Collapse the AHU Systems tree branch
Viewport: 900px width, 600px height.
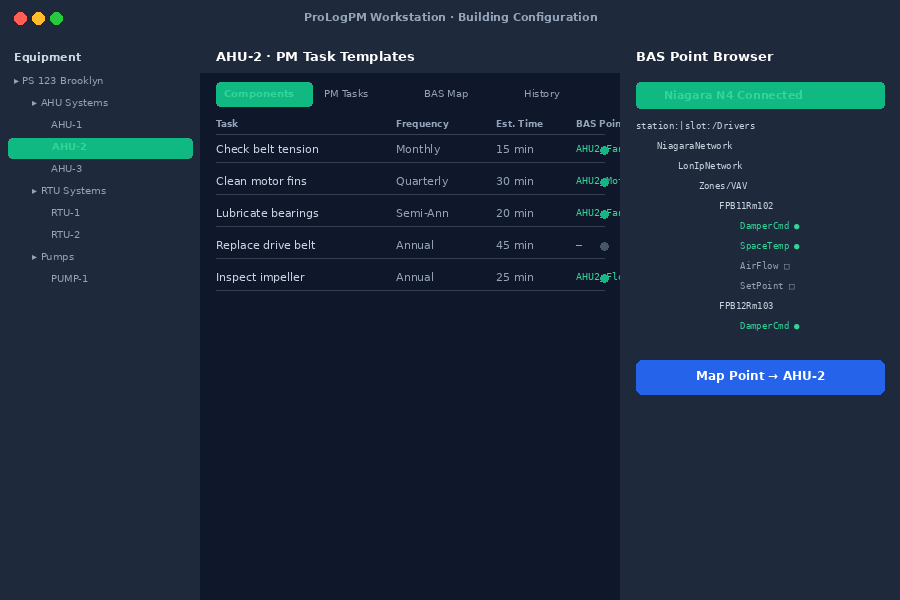(x=34, y=102)
